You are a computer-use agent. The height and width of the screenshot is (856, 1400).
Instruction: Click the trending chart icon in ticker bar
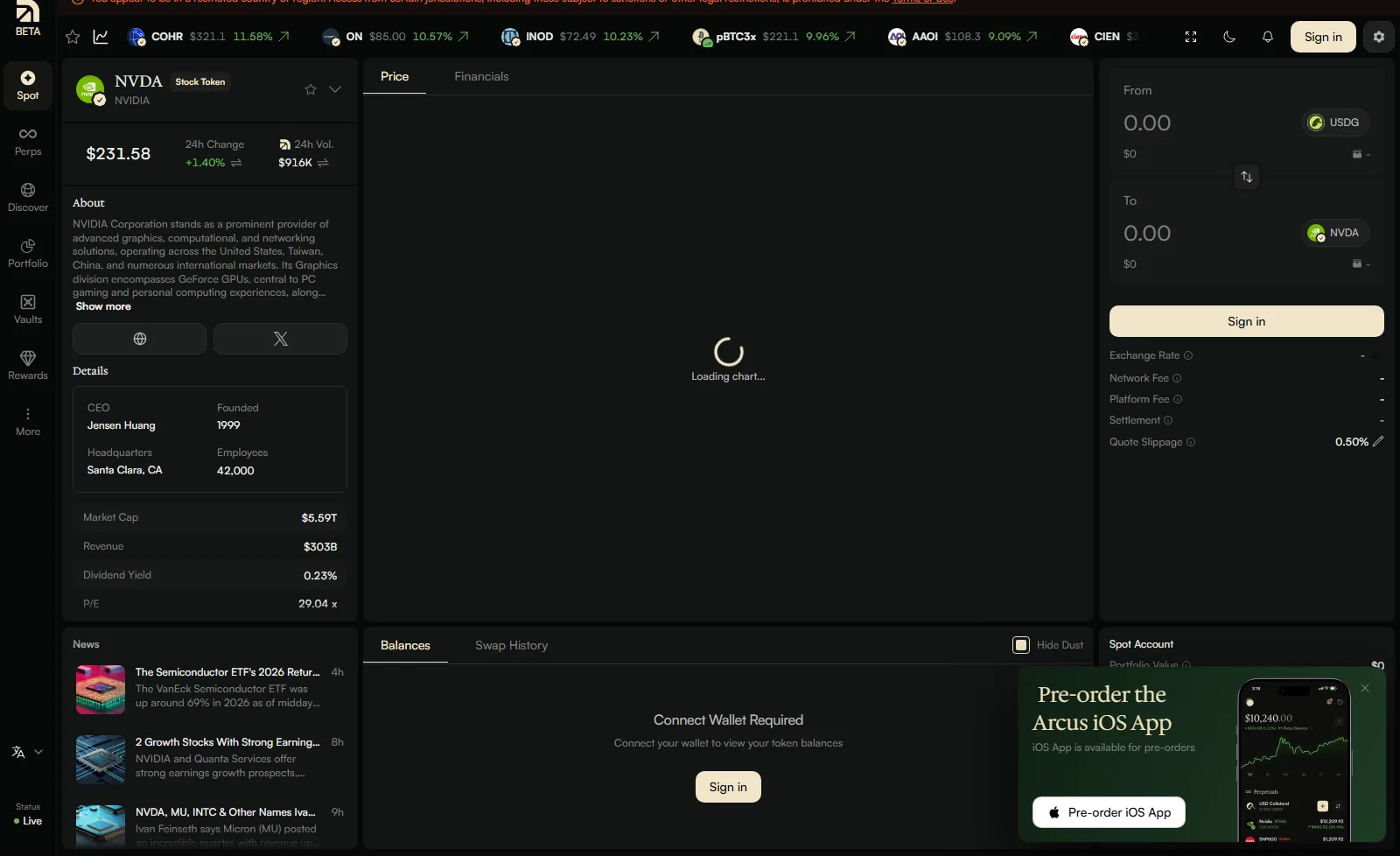[101, 37]
